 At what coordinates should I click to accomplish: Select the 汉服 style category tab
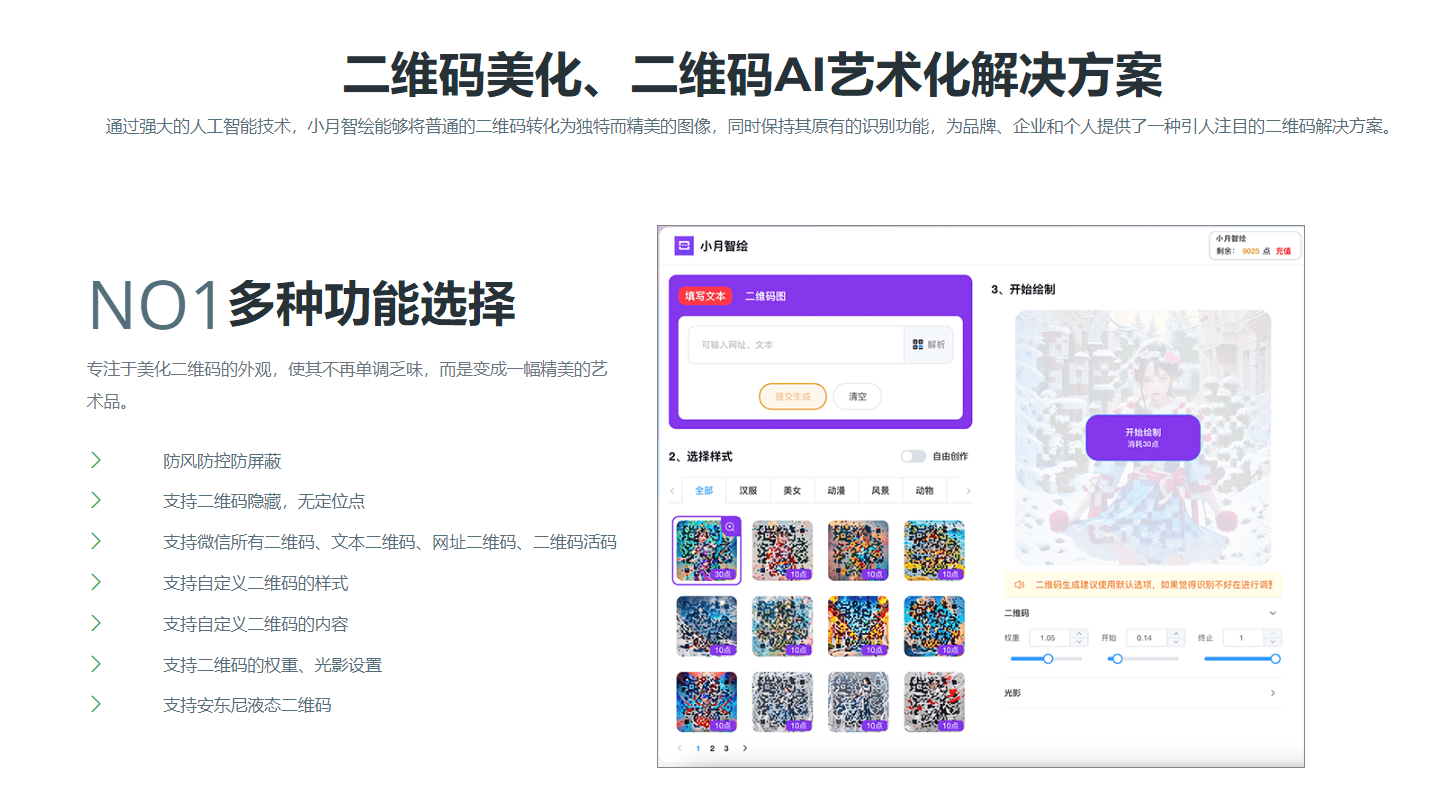[748, 490]
